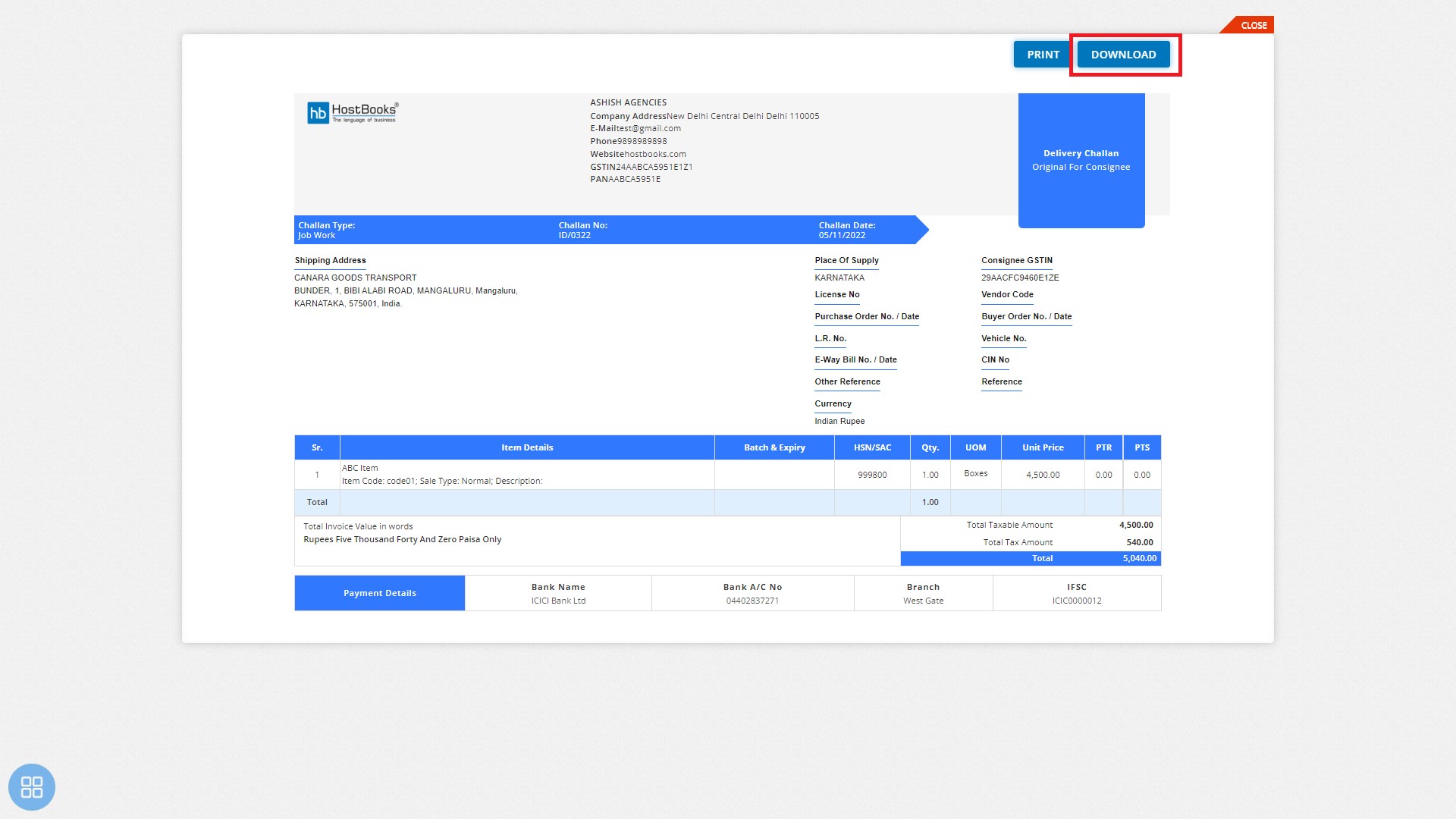Screen dimensions: 1456x819
Task: Click the DOWNLOAD button
Action: pos(1123,55)
